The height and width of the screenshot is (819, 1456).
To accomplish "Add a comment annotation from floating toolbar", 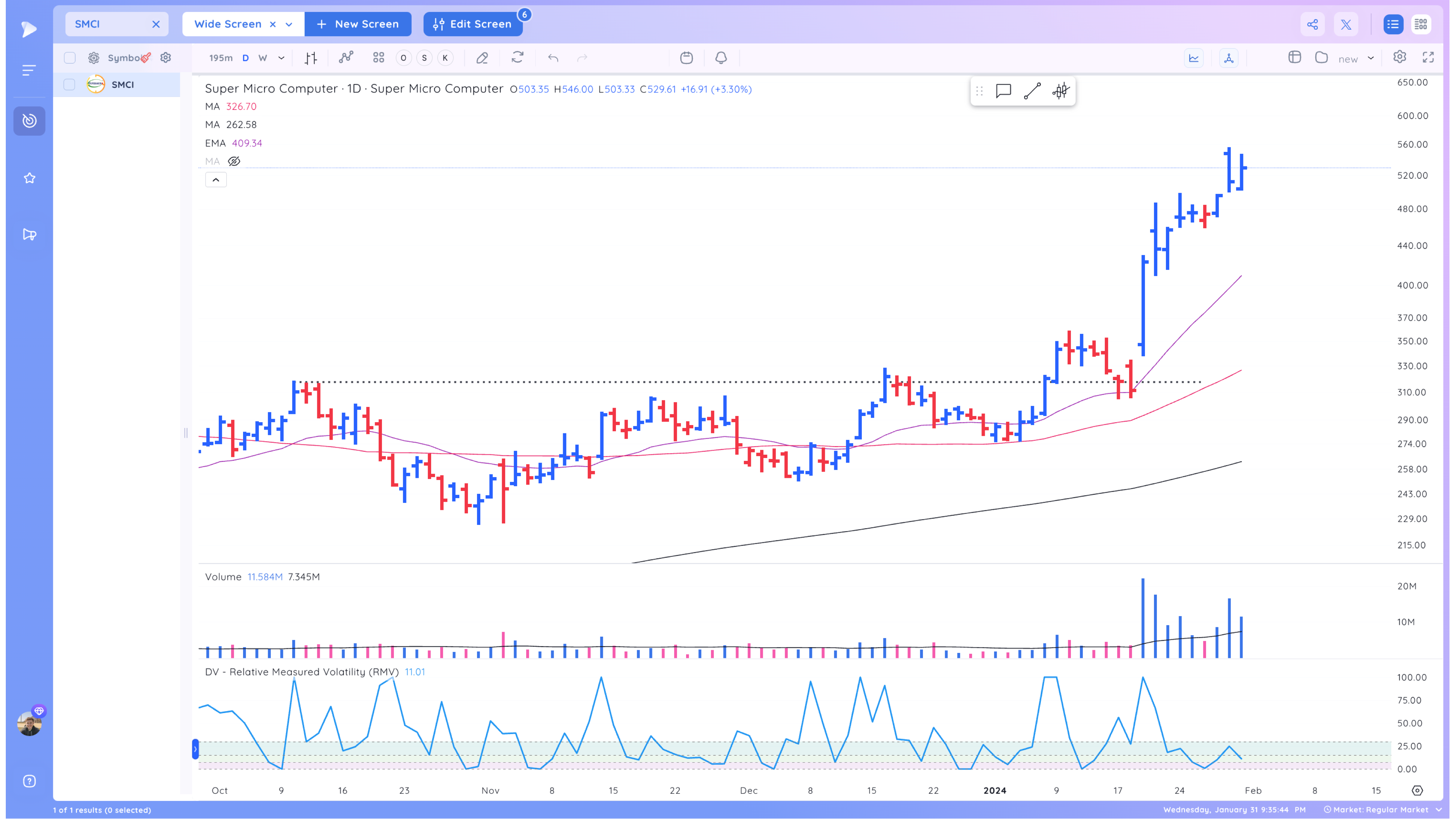I will pos(1003,91).
